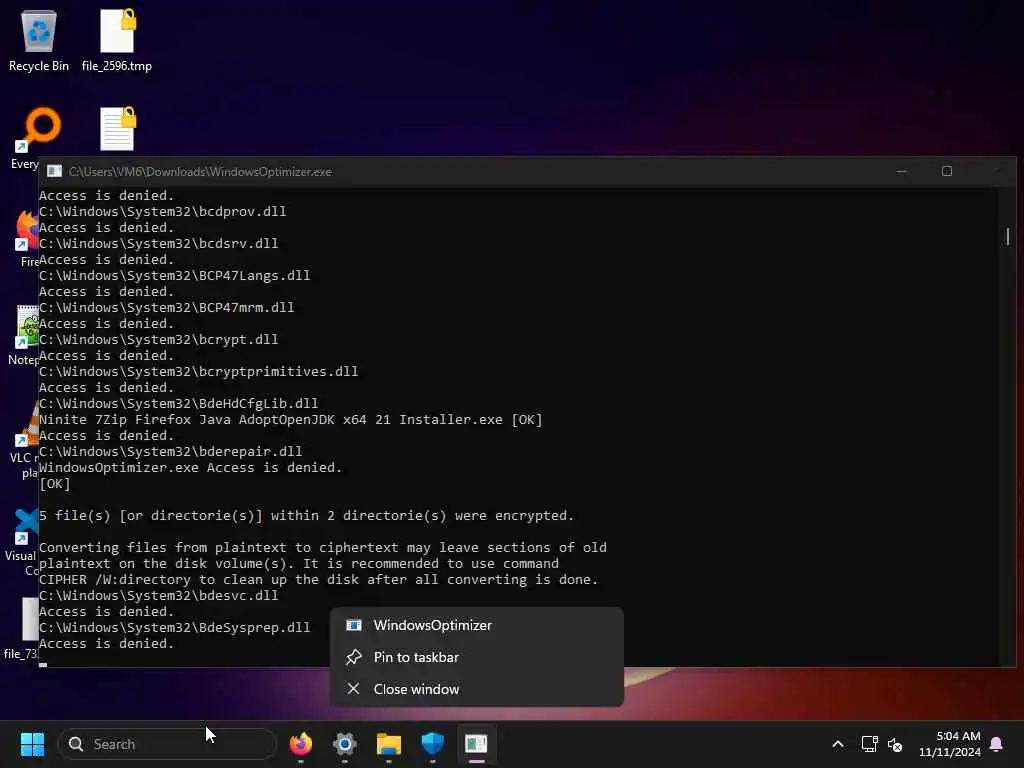Open Windows Security shield on taskbar
Screen dimensions: 1024x768
coord(432,744)
